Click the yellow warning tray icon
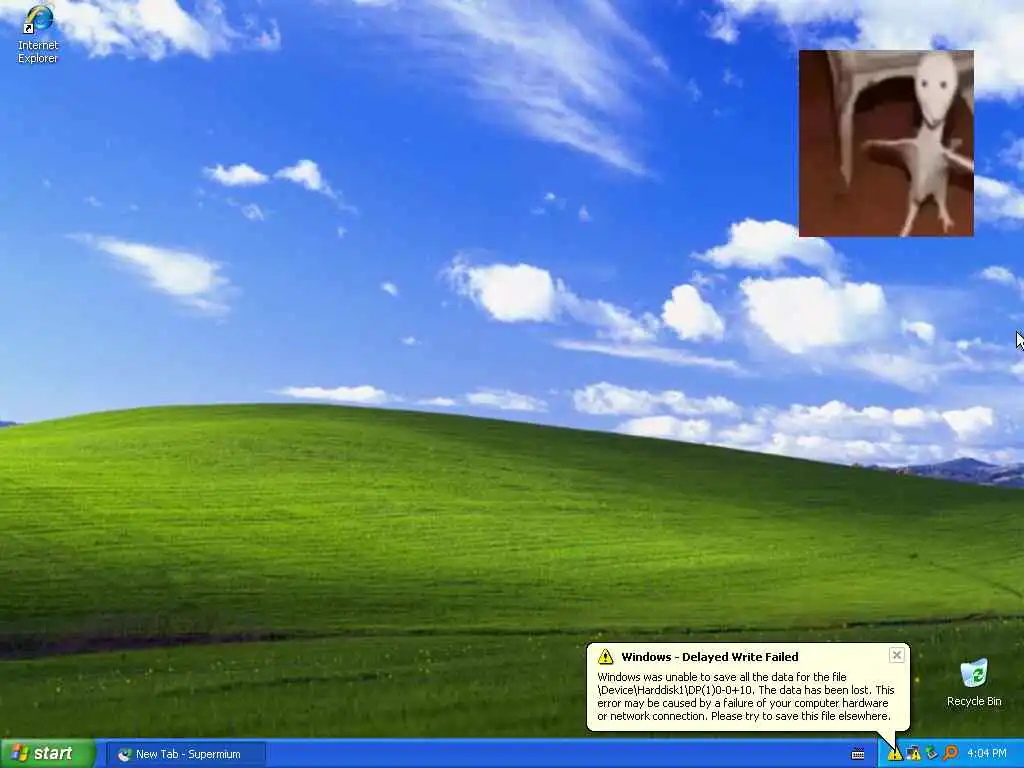This screenshot has height=768, width=1024. click(895, 754)
